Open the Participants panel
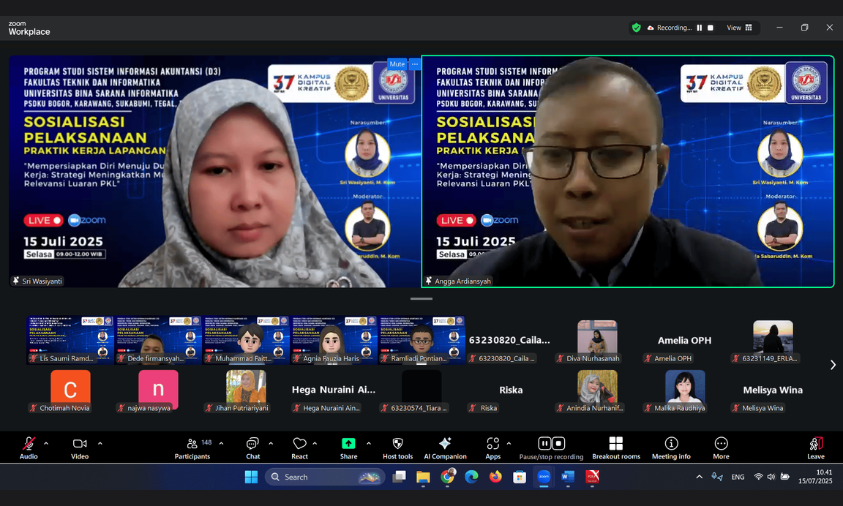Viewport: 843px width, 506px height. click(x=192, y=447)
